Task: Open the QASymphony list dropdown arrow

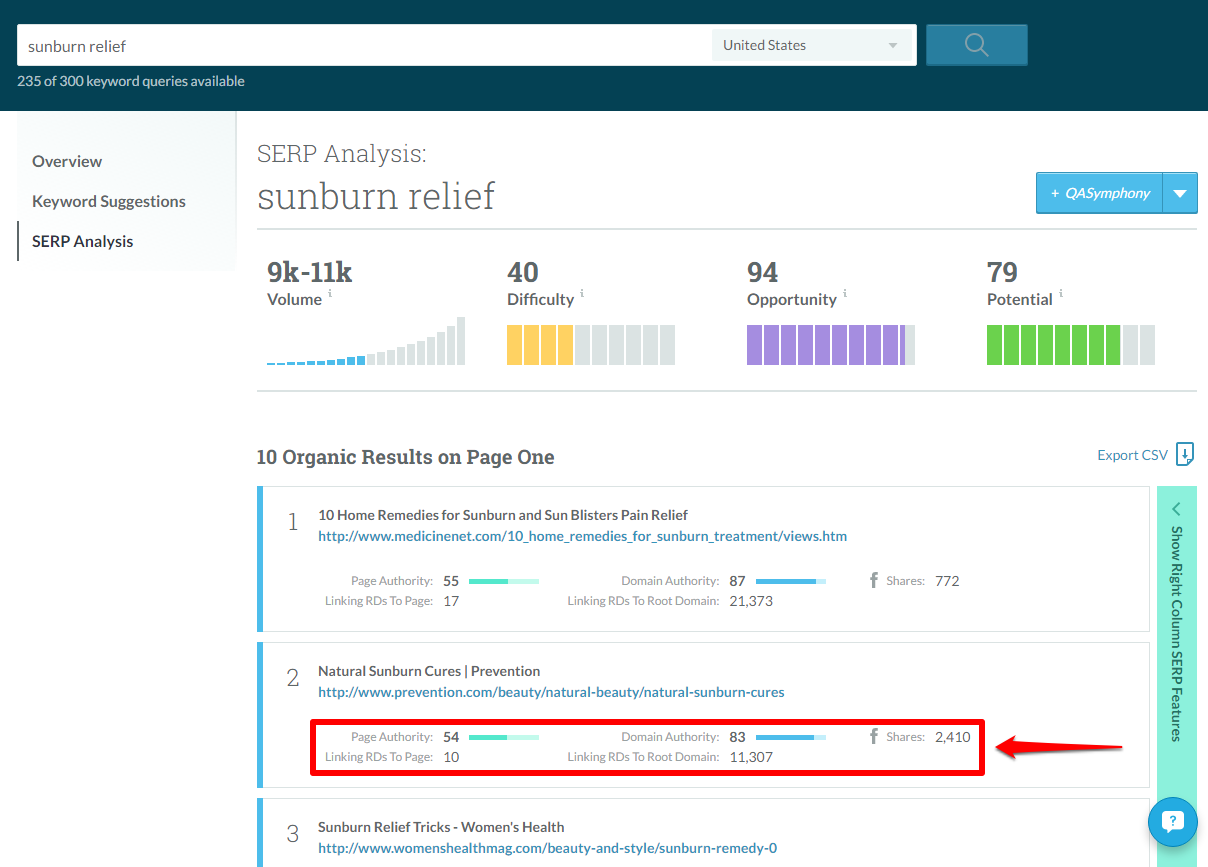Action: pyautogui.click(x=1180, y=192)
